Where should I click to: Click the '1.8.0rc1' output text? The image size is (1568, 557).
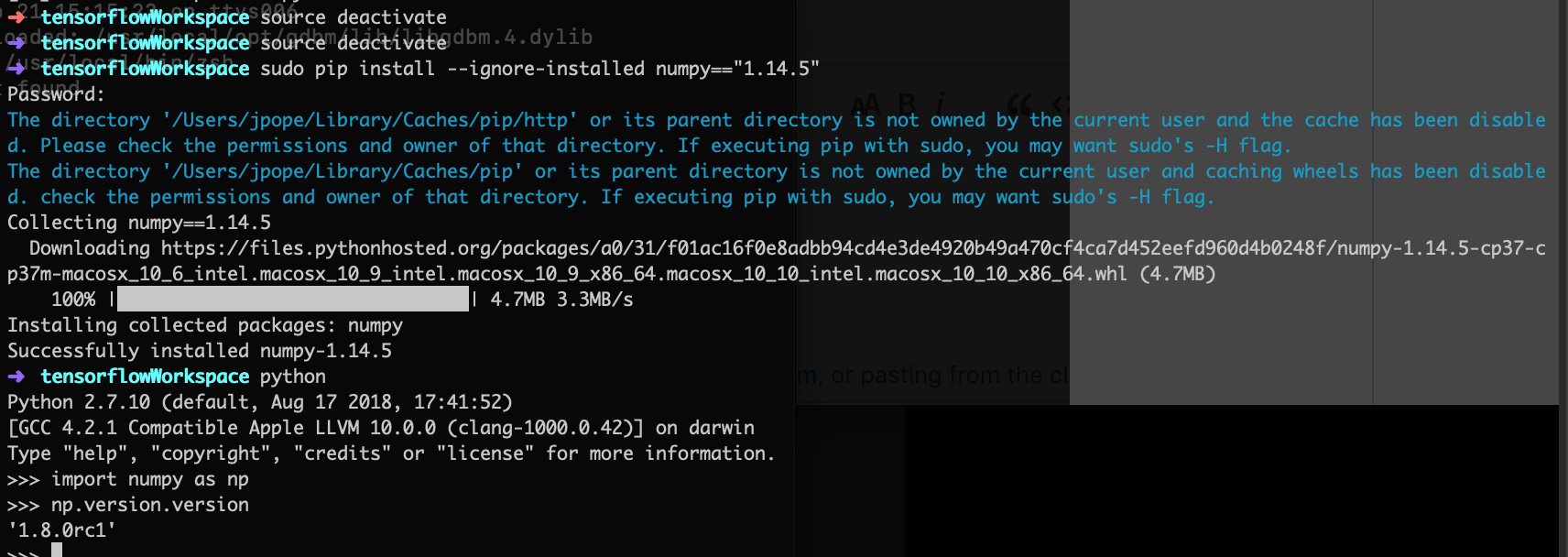(61, 530)
